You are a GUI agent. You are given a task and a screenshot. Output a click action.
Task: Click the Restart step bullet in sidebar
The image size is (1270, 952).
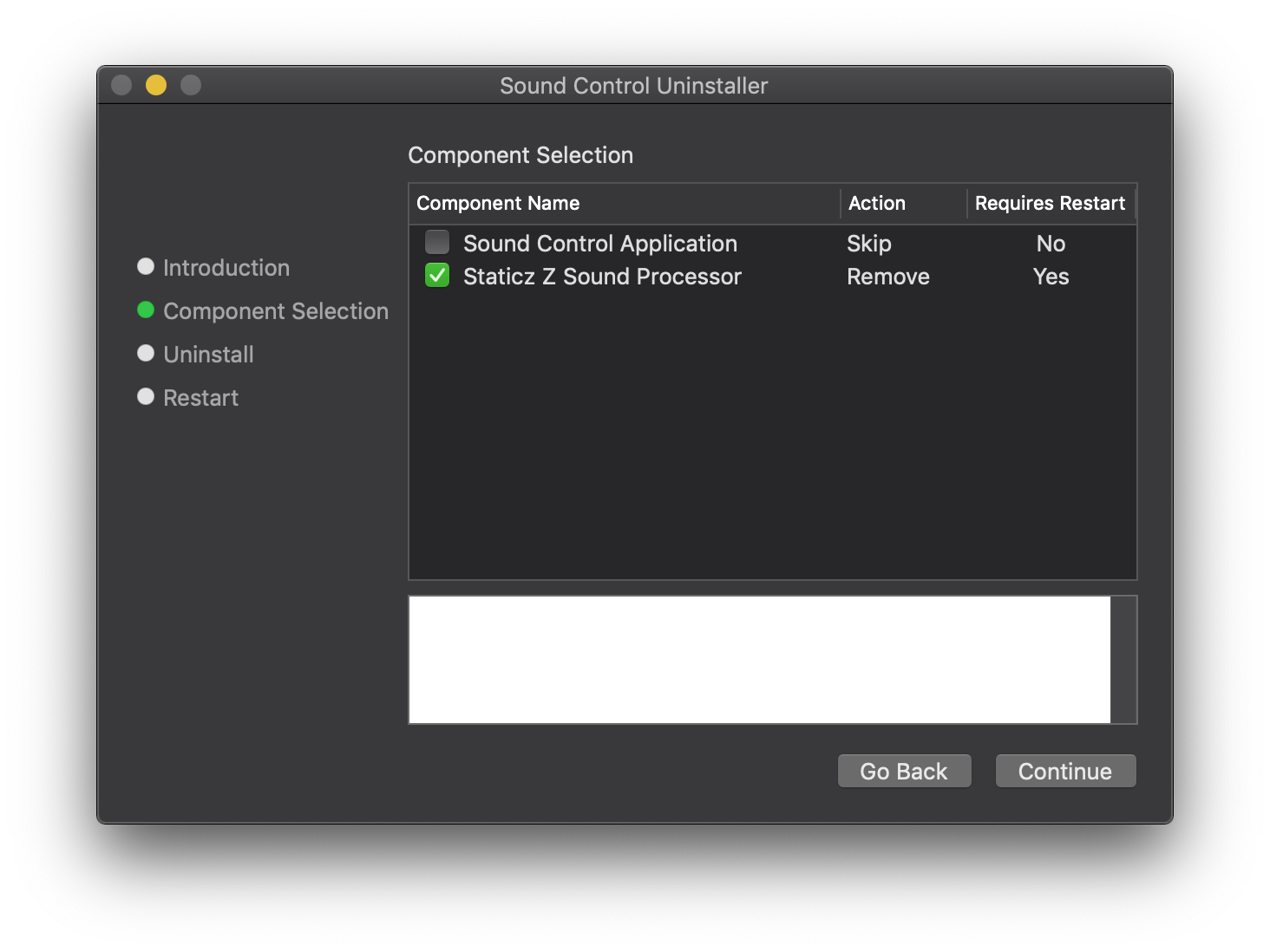tap(146, 396)
